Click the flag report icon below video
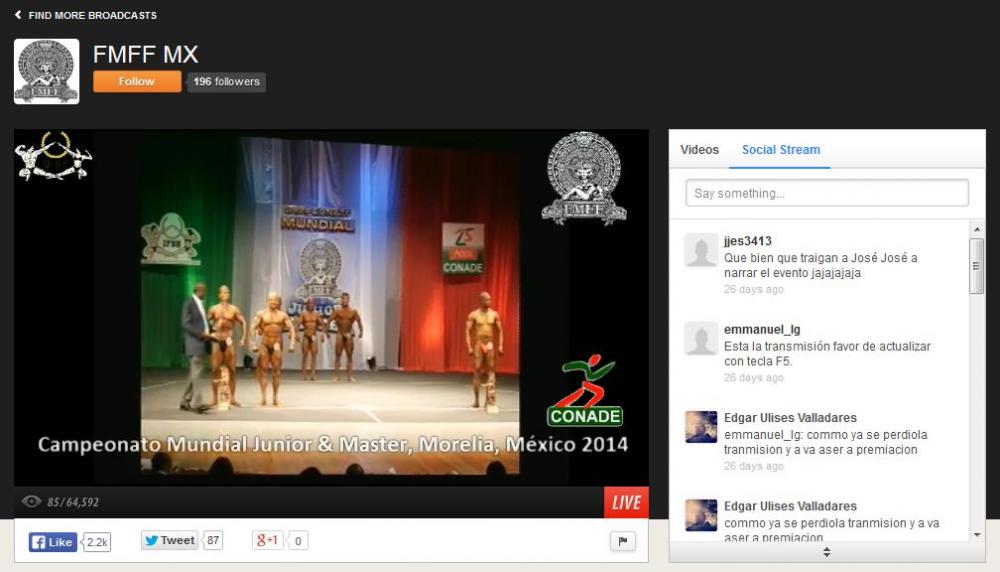Viewport: 1000px width, 572px height. (x=622, y=541)
